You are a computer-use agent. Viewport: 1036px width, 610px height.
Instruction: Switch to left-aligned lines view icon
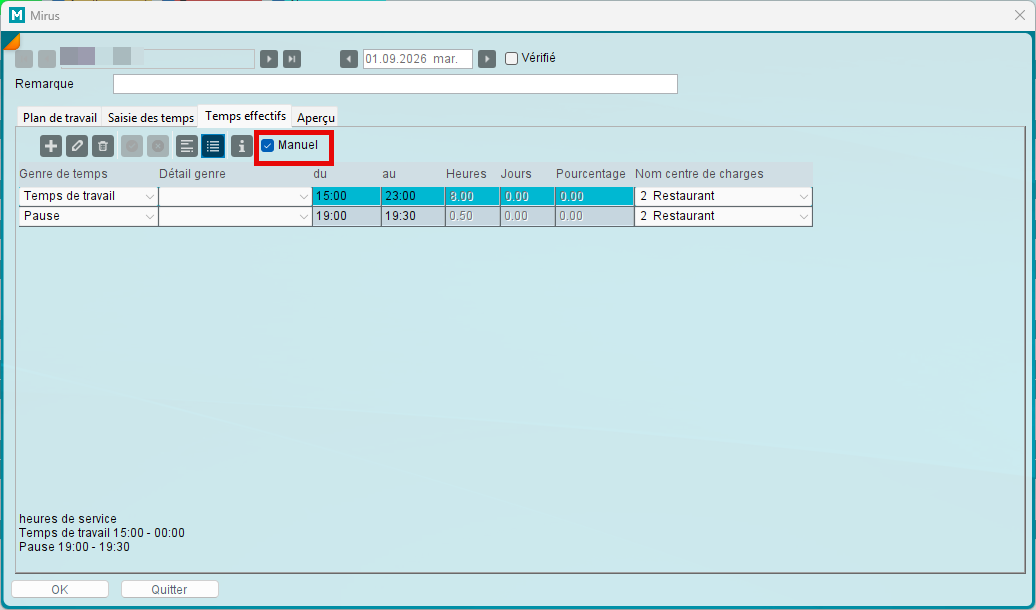pyautogui.click(x=187, y=146)
